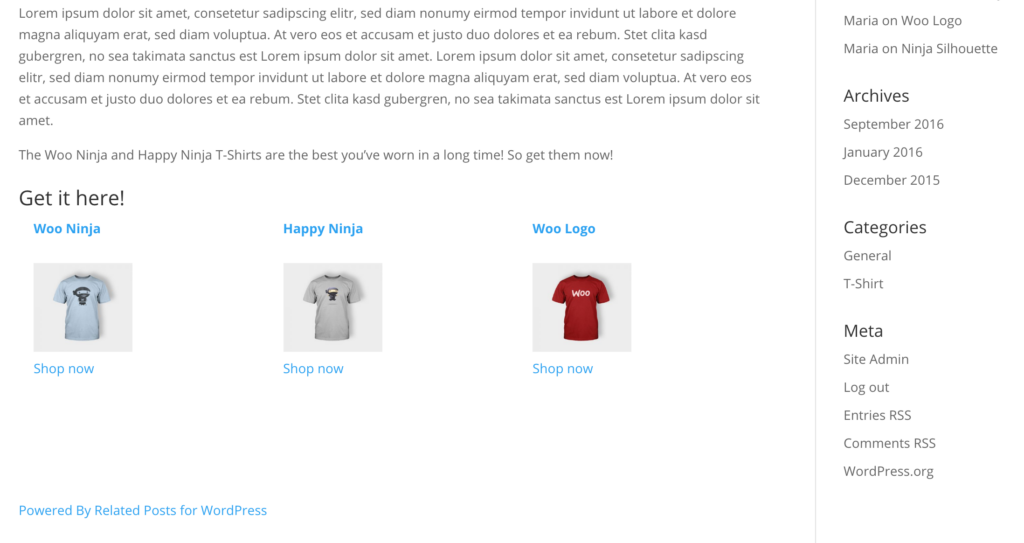The width and height of the screenshot is (1024, 543).
Task: Click the gray Happy Ninja t-shirt image
Action: pyautogui.click(x=332, y=307)
